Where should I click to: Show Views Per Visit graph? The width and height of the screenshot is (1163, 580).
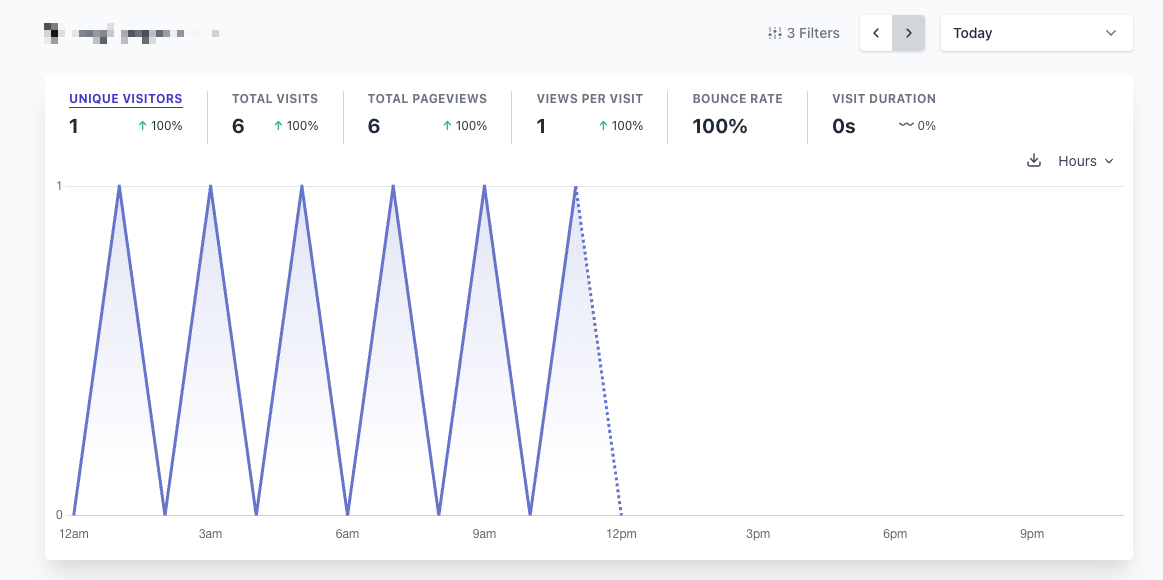pyautogui.click(x=589, y=99)
